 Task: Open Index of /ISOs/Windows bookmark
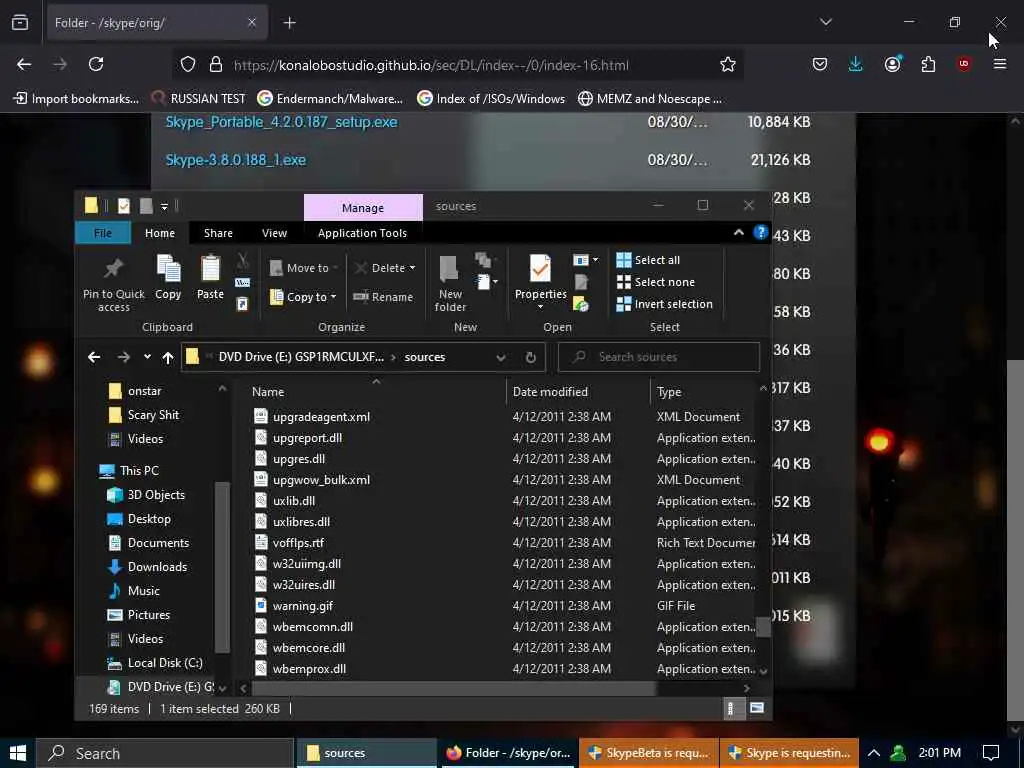[491, 99]
